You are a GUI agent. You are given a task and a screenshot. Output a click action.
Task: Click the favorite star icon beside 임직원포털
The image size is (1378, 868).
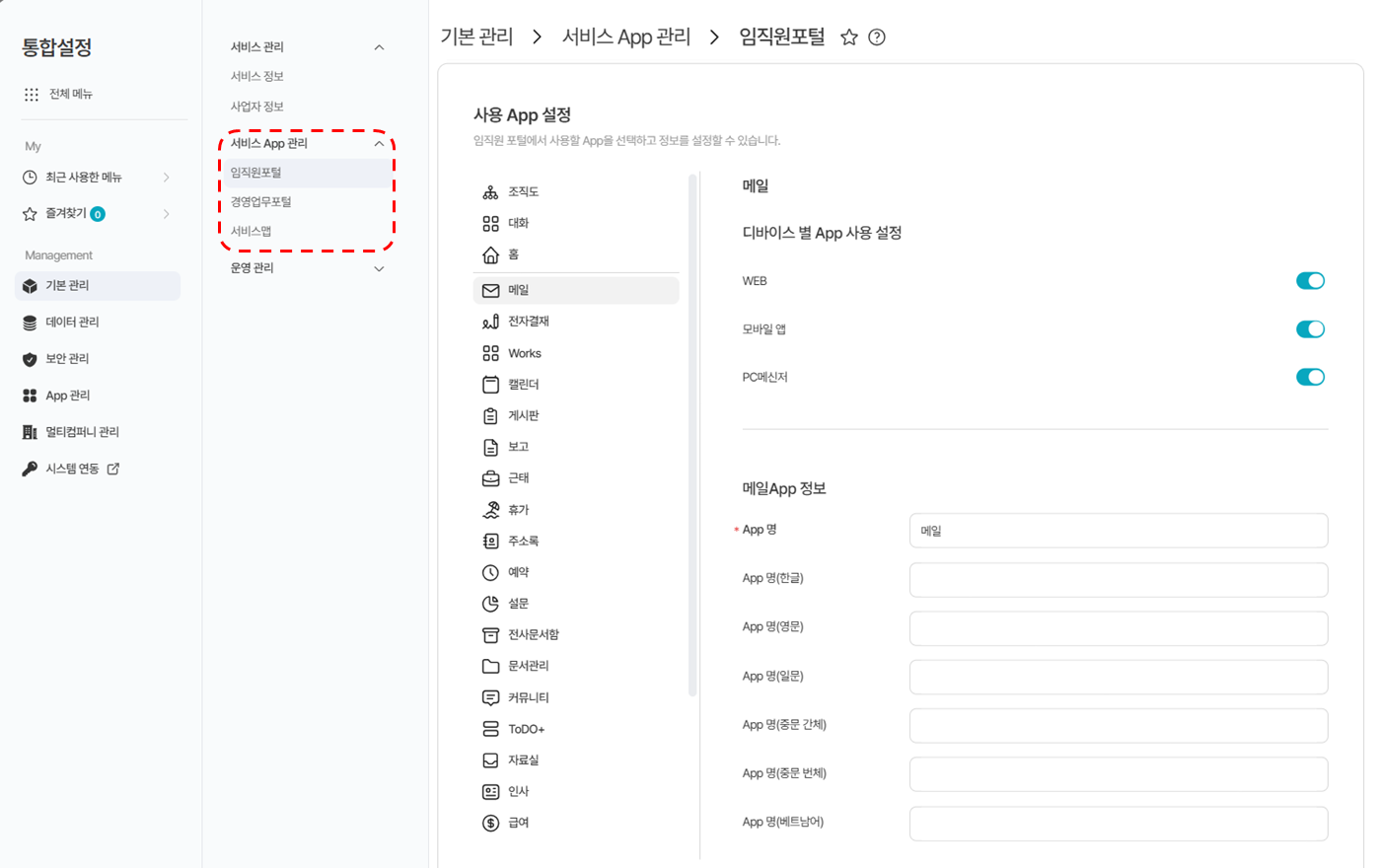[x=848, y=37]
